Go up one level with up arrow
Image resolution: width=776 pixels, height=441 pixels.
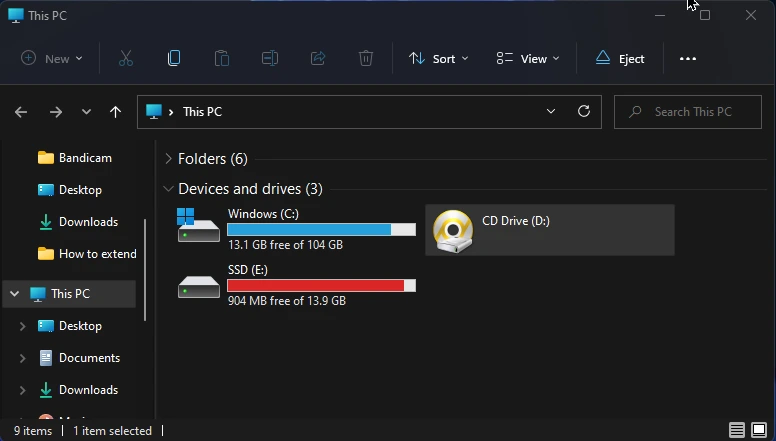[115, 112]
